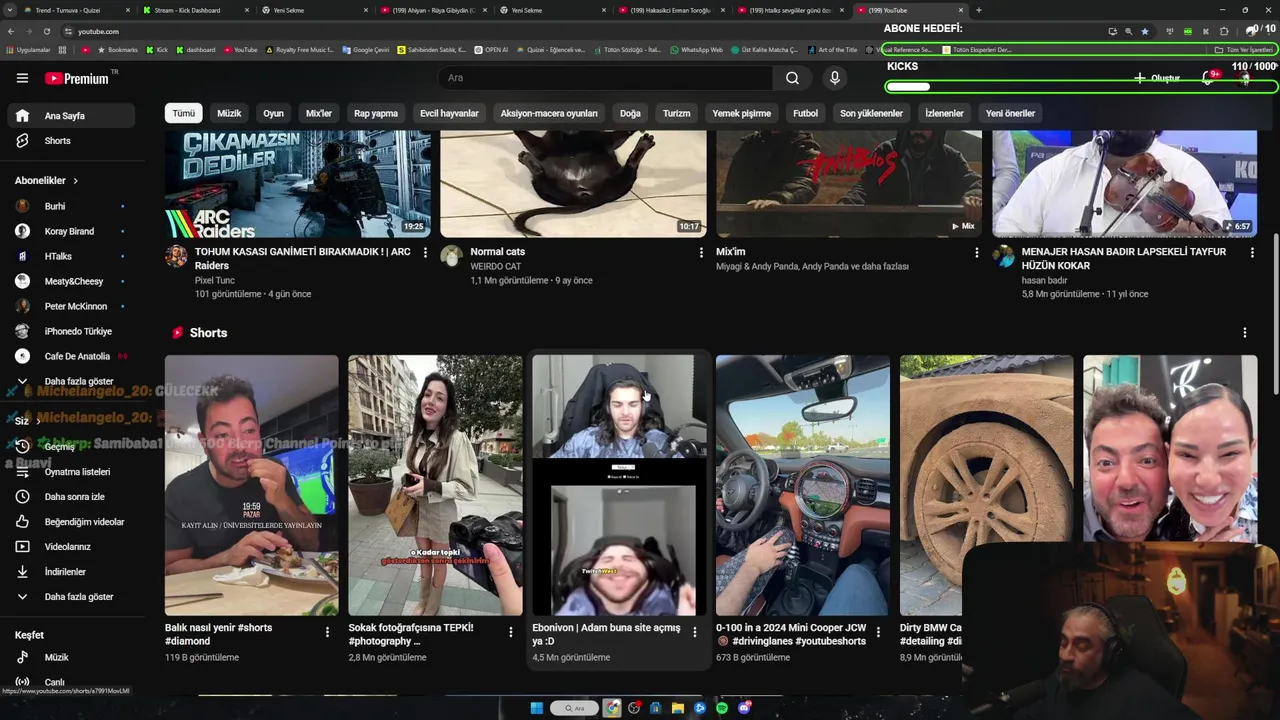Open Burhi channel subscription
This screenshot has height=720, width=1280.
[x=72, y=206]
